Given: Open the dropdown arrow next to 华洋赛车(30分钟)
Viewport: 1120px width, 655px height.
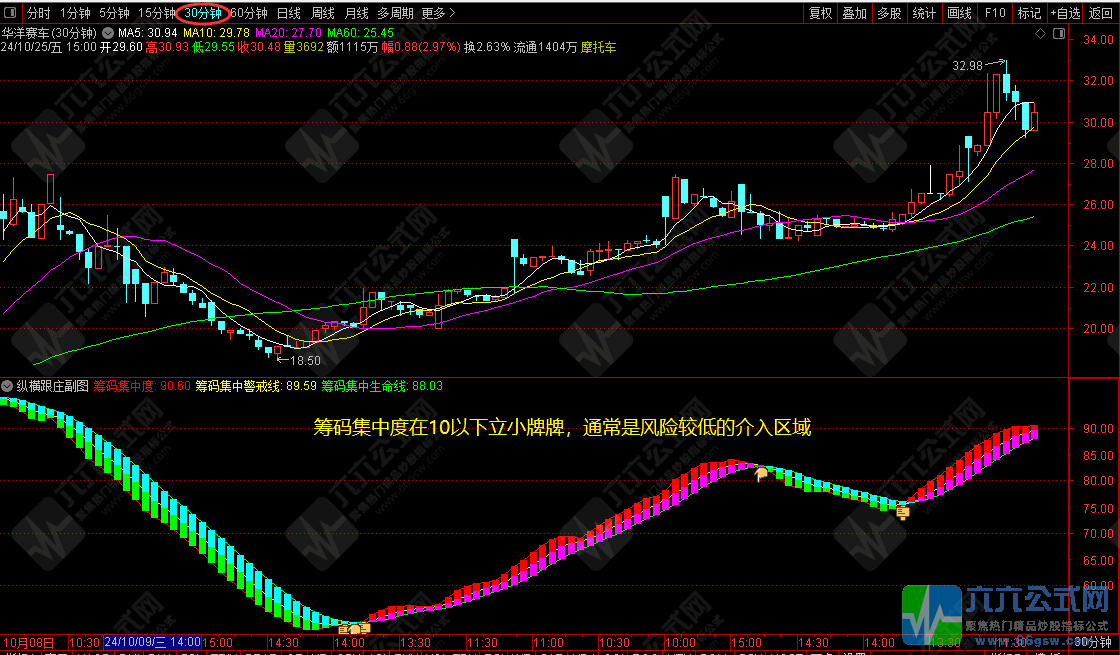Looking at the screenshot, I should (x=108, y=33).
